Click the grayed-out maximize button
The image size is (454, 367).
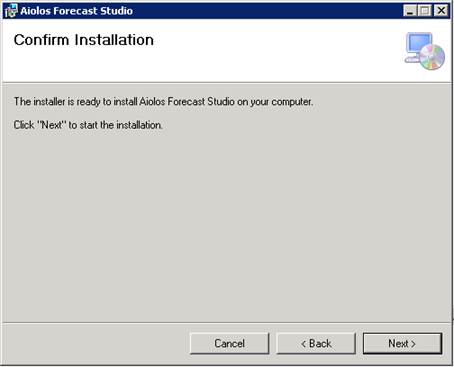tap(425, 11)
